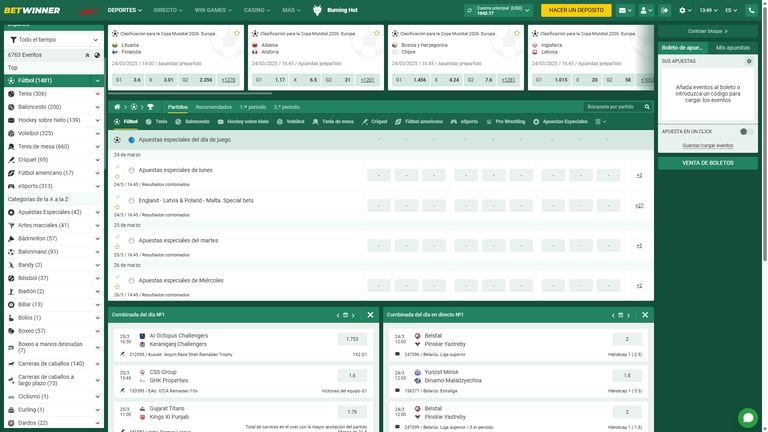The height and width of the screenshot is (432, 768).
Task: Open the live chat bubble
Action: tap(748, 417)
